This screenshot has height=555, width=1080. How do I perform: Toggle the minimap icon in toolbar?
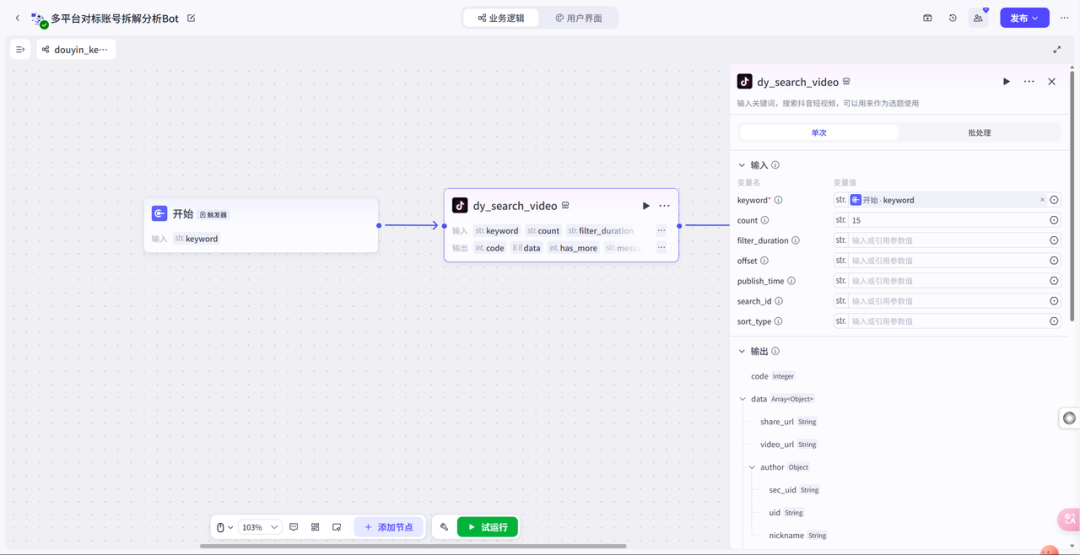point(336,527)
